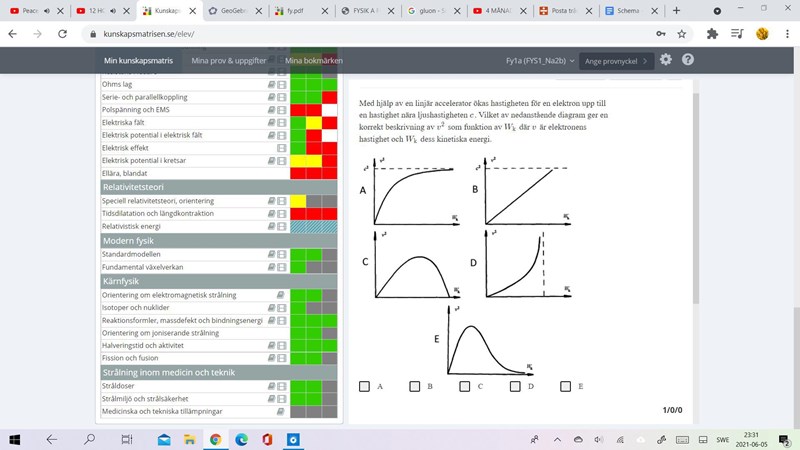This screenshot has height=450, width=800.
Task: Tick the checkbox for option C
Action: [x=465, y=386]
